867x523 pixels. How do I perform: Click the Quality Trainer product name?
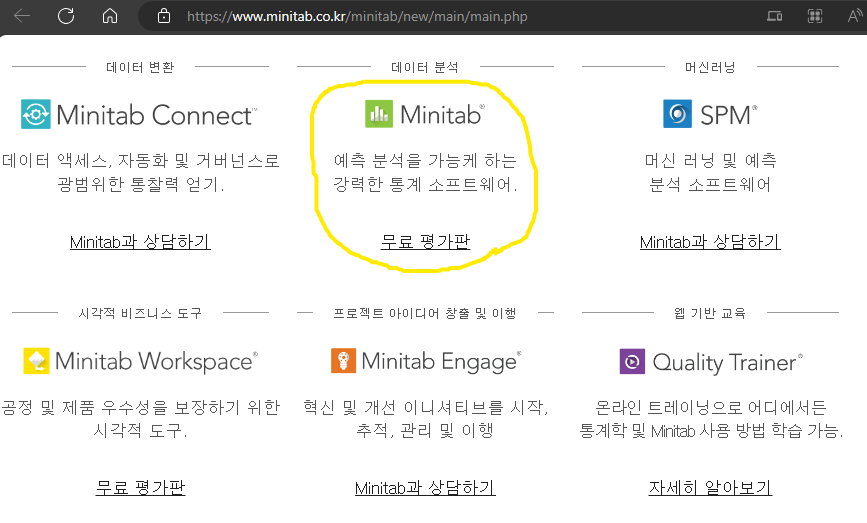click(728, 363)
